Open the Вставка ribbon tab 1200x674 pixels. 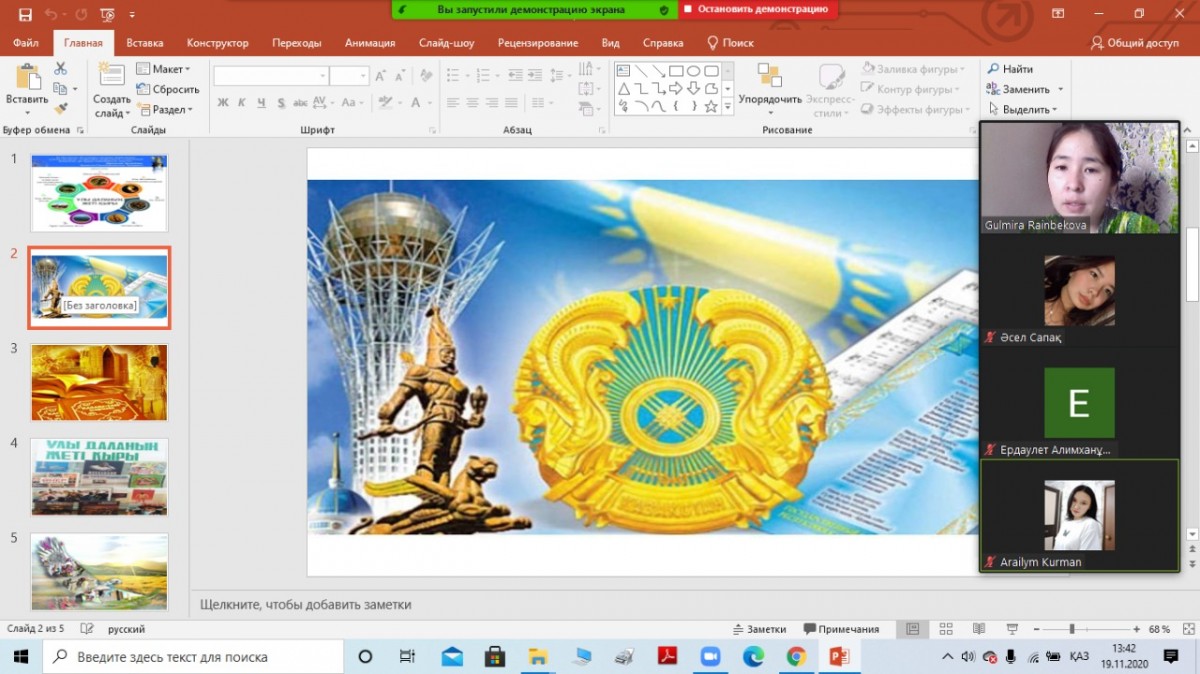point(145,43)
